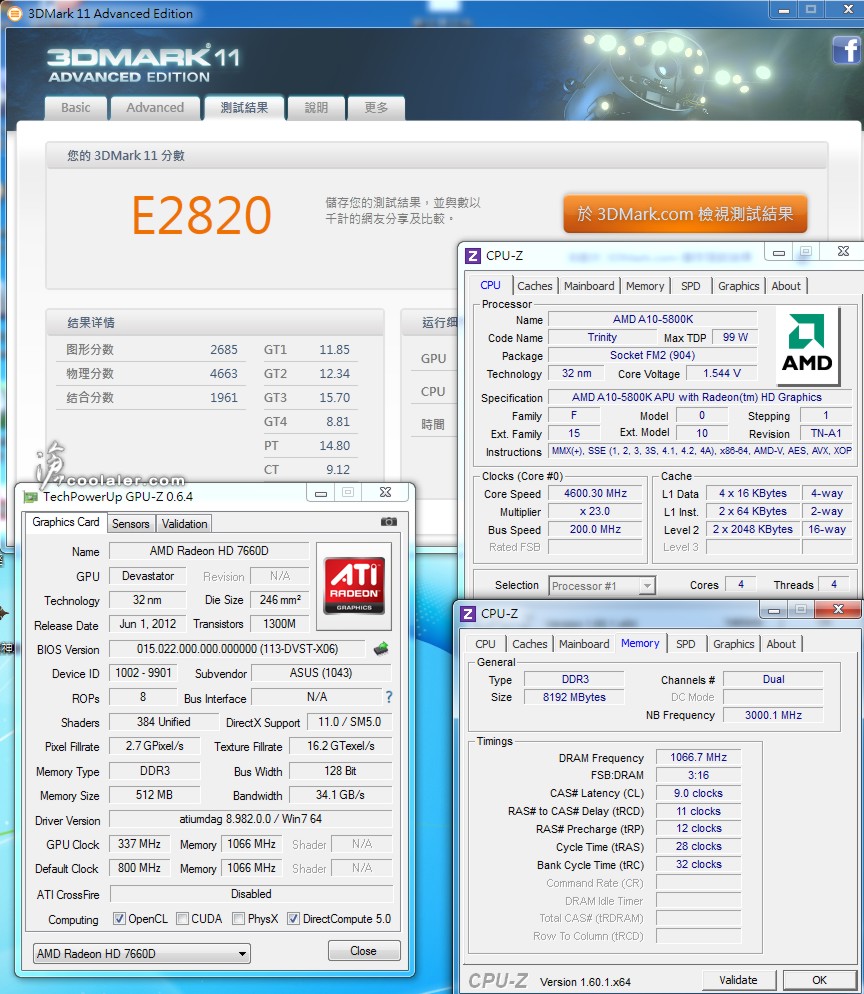The height and width of the screenshot is (994, 864).
Task: Click the CPU-Z title bar icon of the Memory window
Action: click(x=468, y=614)
